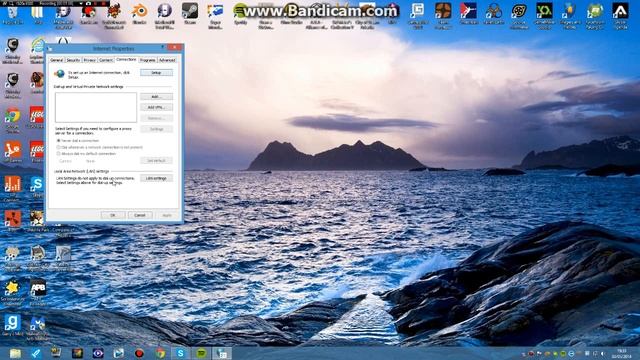
Task: Open File Explorer from the taskbar
Action: (15, 353)
